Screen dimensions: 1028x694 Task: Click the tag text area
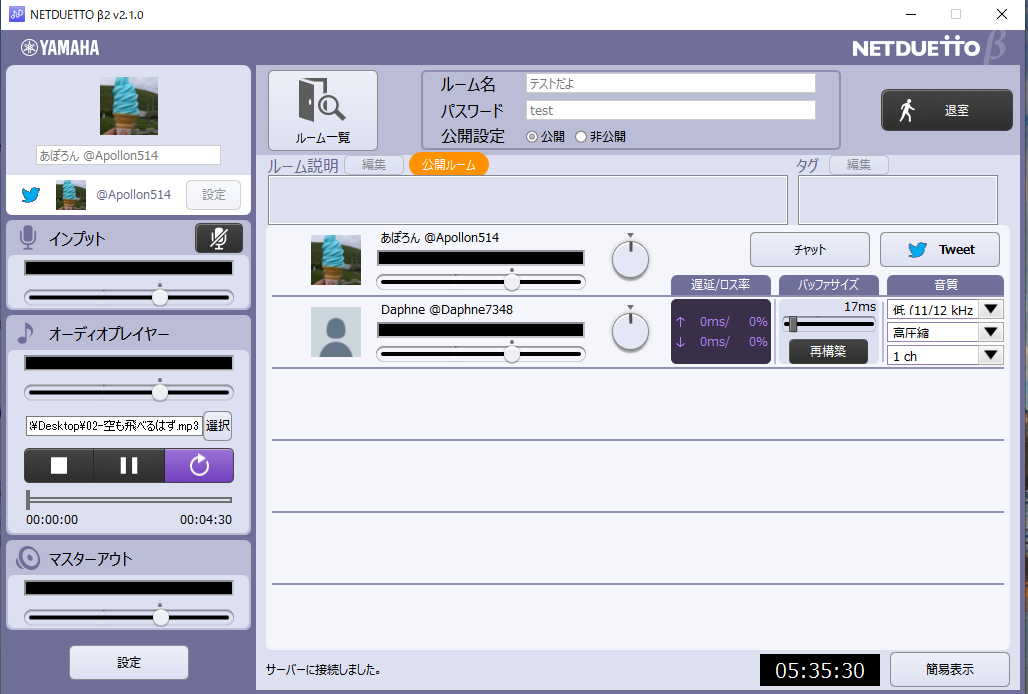tap(898, 200)
